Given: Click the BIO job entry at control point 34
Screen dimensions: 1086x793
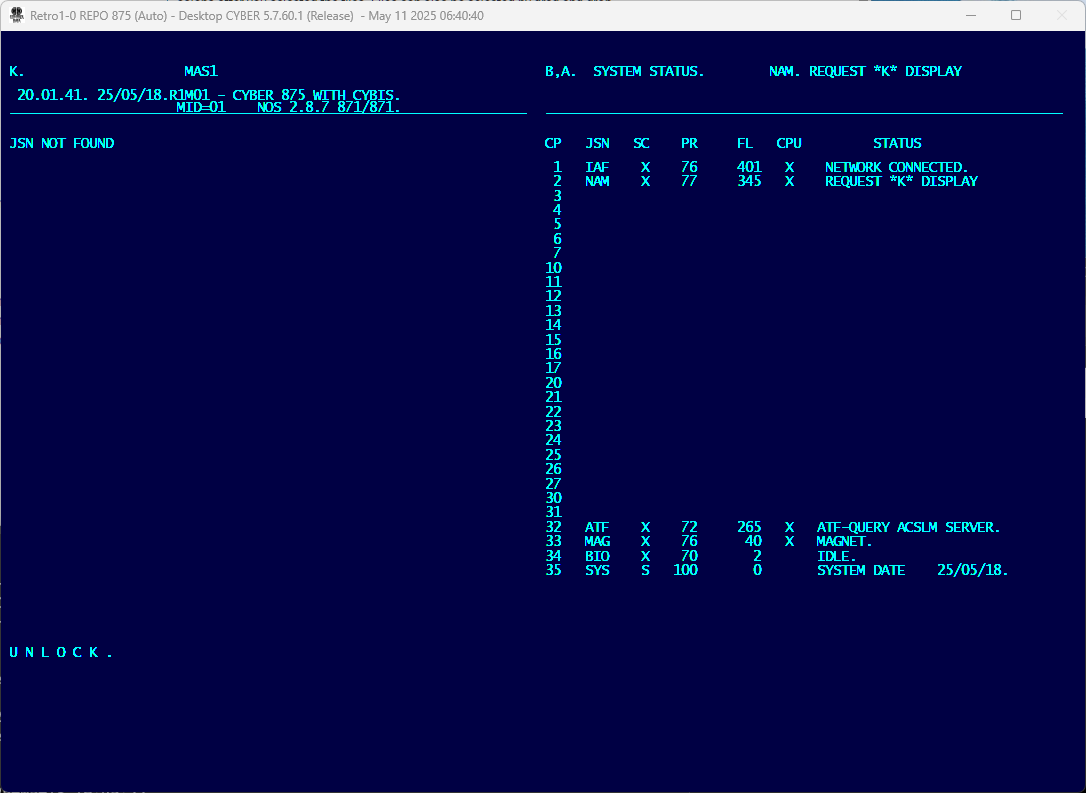Looking at the screenshot, I should (x=597, y=556).
